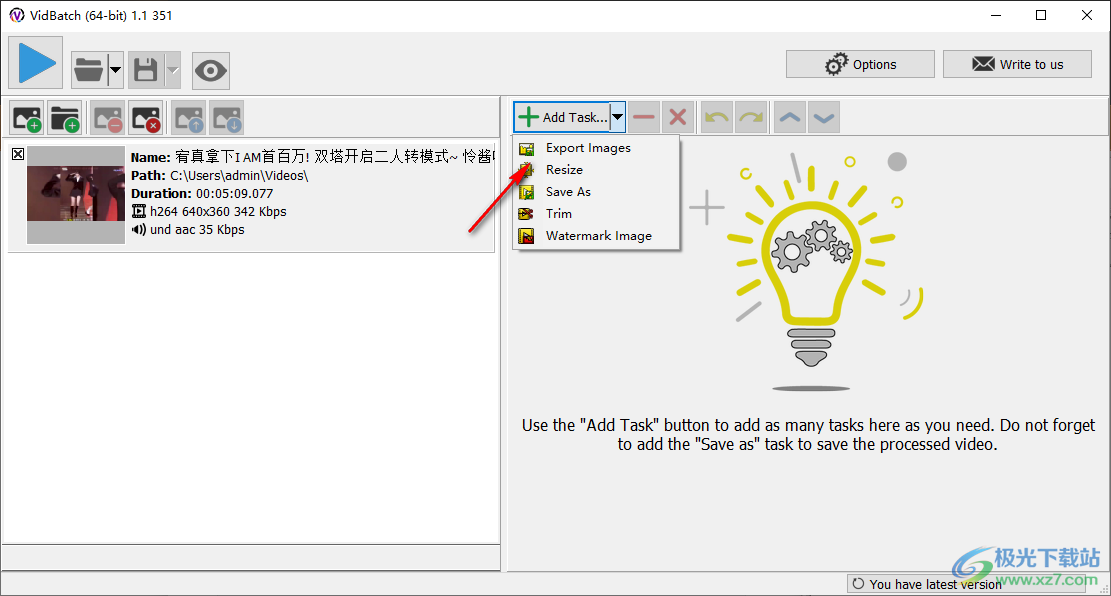The height and width of the screenshot is (596, 1111).
Task: Expand the open folder dropdown arrow
Action: pyautogui.click(x=115, y=70)
